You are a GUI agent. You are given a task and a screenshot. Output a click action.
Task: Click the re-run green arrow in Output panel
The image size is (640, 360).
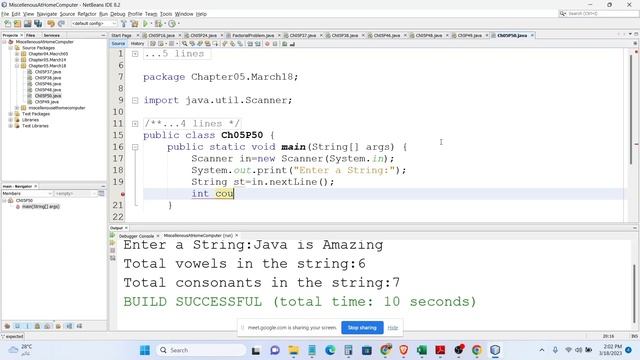pyautogui.click(x=112, y=236)
